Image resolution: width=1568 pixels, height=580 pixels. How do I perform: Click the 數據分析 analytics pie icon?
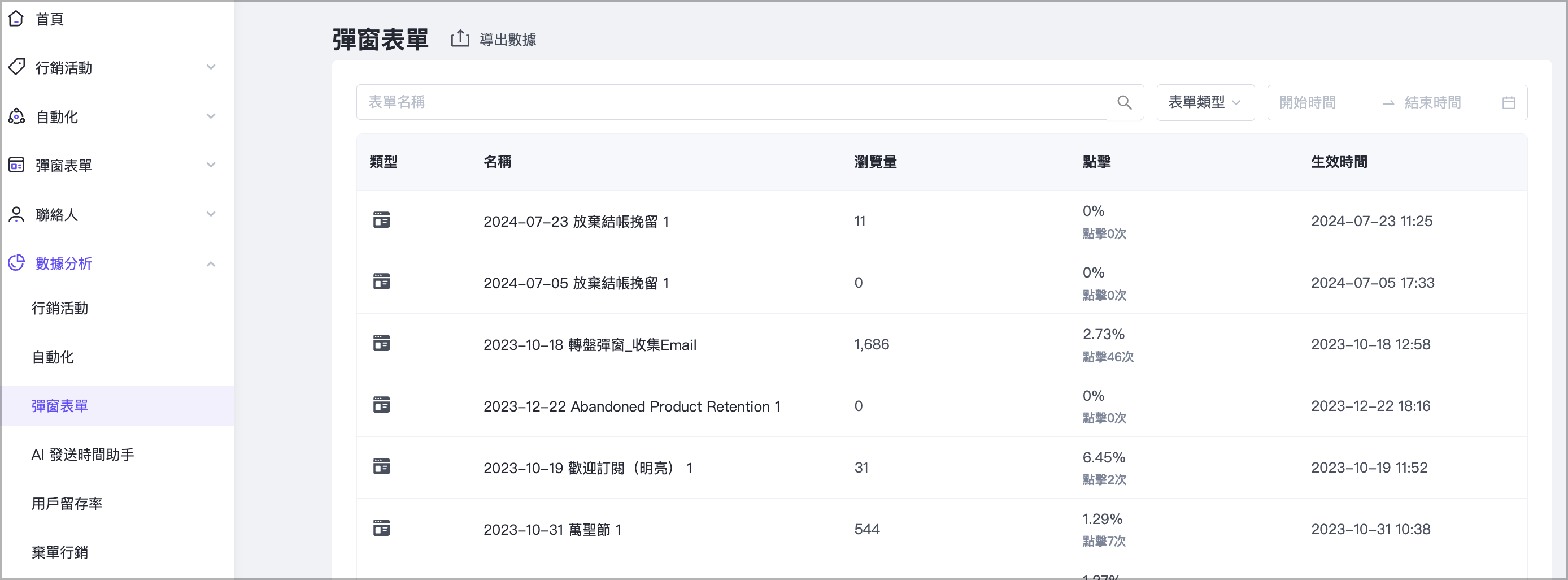16,263
